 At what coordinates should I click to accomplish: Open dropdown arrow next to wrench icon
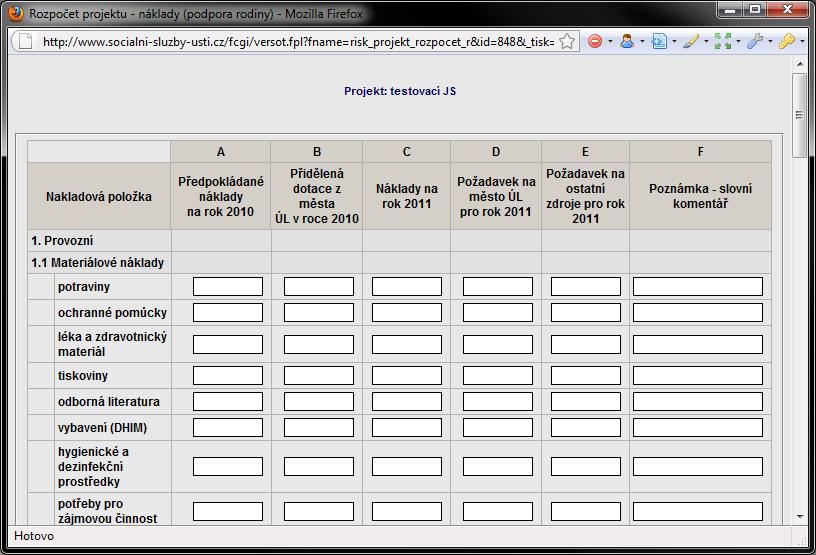770,41
